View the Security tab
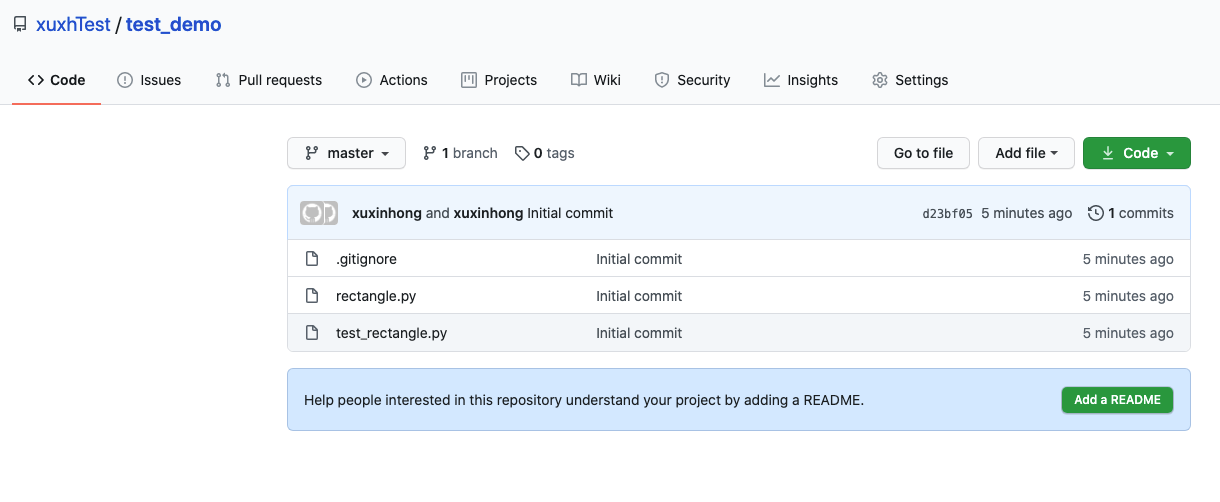This screenshot has height=502, width=1220. coord(692,80)
